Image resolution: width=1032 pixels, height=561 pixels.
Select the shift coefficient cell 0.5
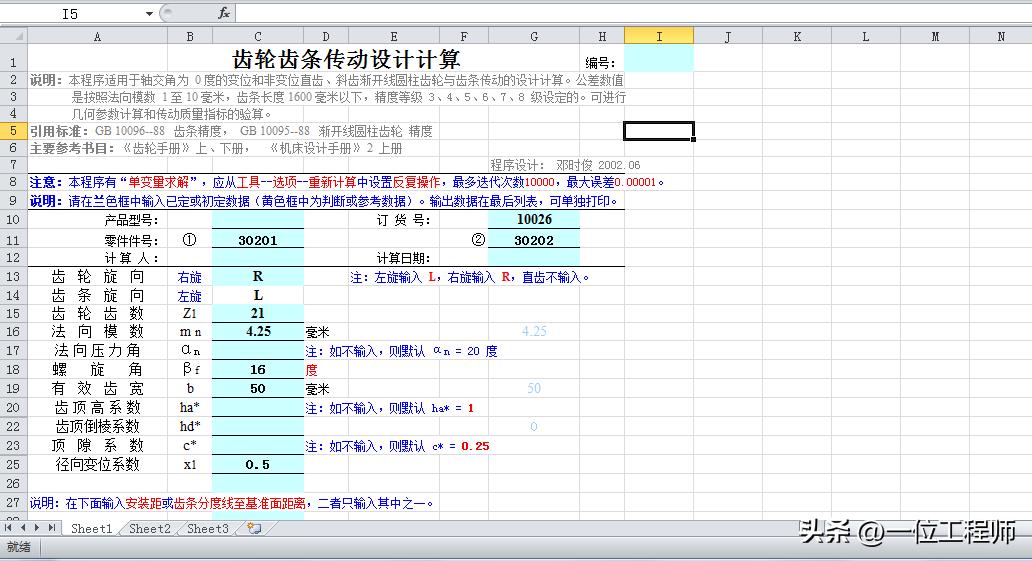(257, 464)
